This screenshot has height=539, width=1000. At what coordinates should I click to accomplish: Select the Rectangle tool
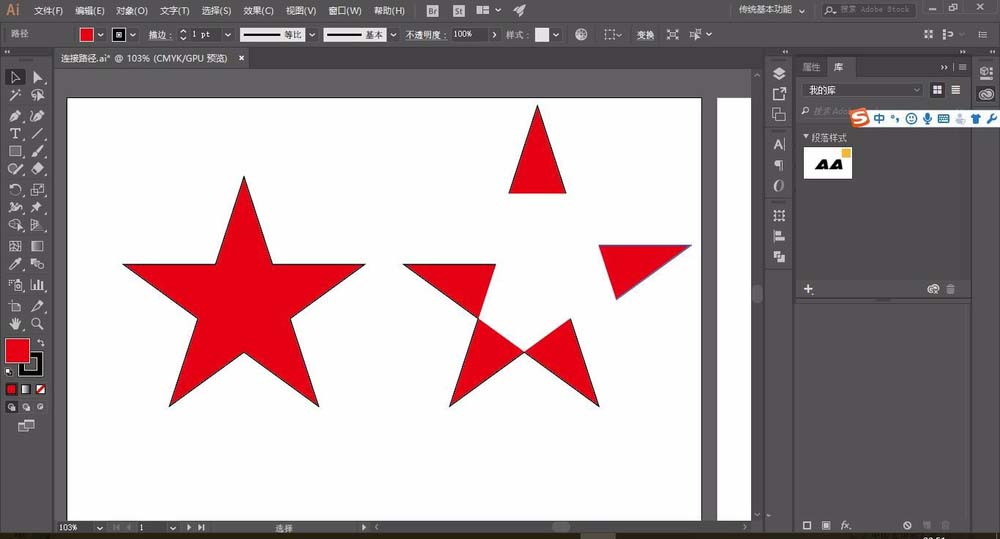coord(15,152)
